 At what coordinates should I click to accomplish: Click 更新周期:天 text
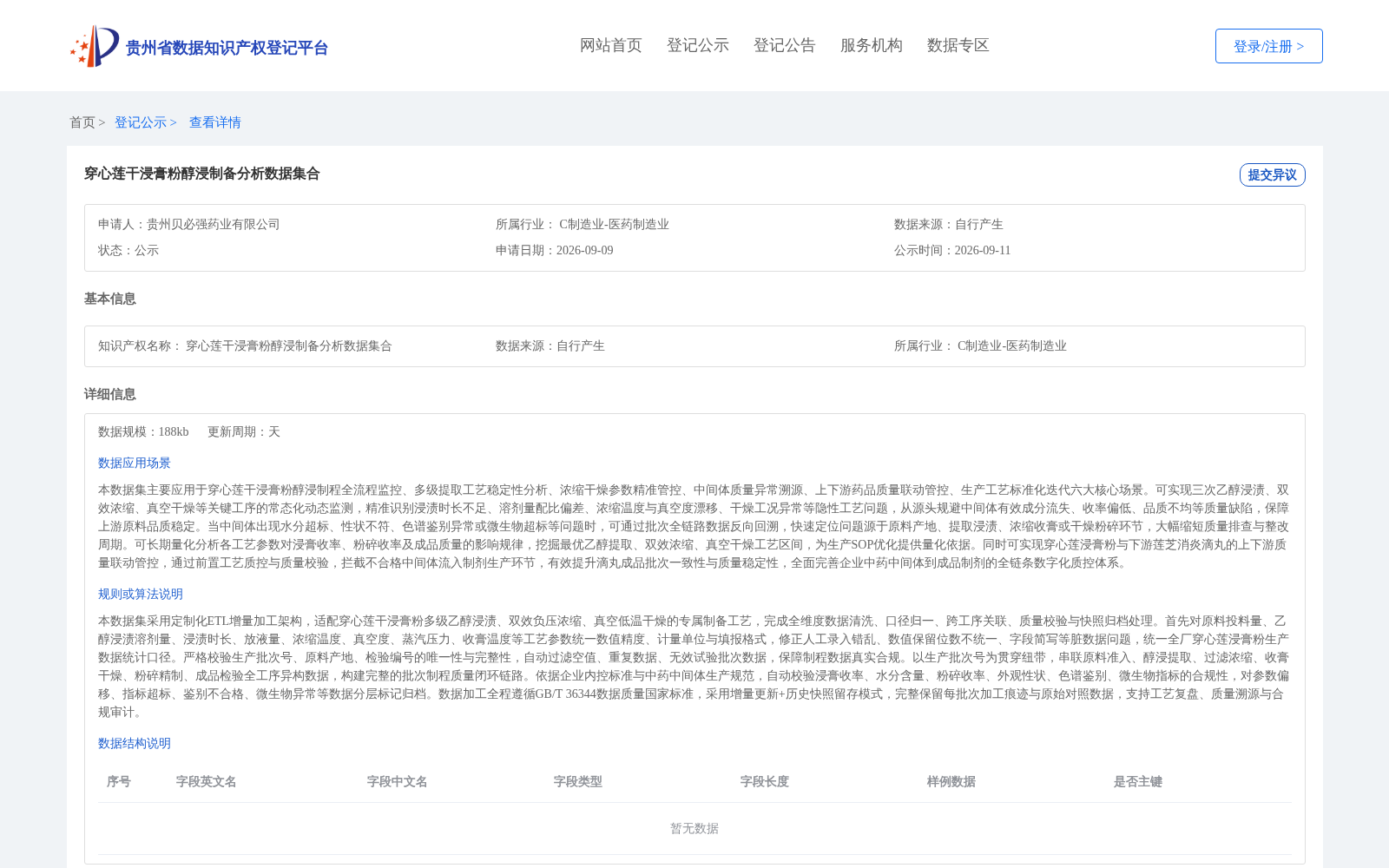[x=244, y=431]
